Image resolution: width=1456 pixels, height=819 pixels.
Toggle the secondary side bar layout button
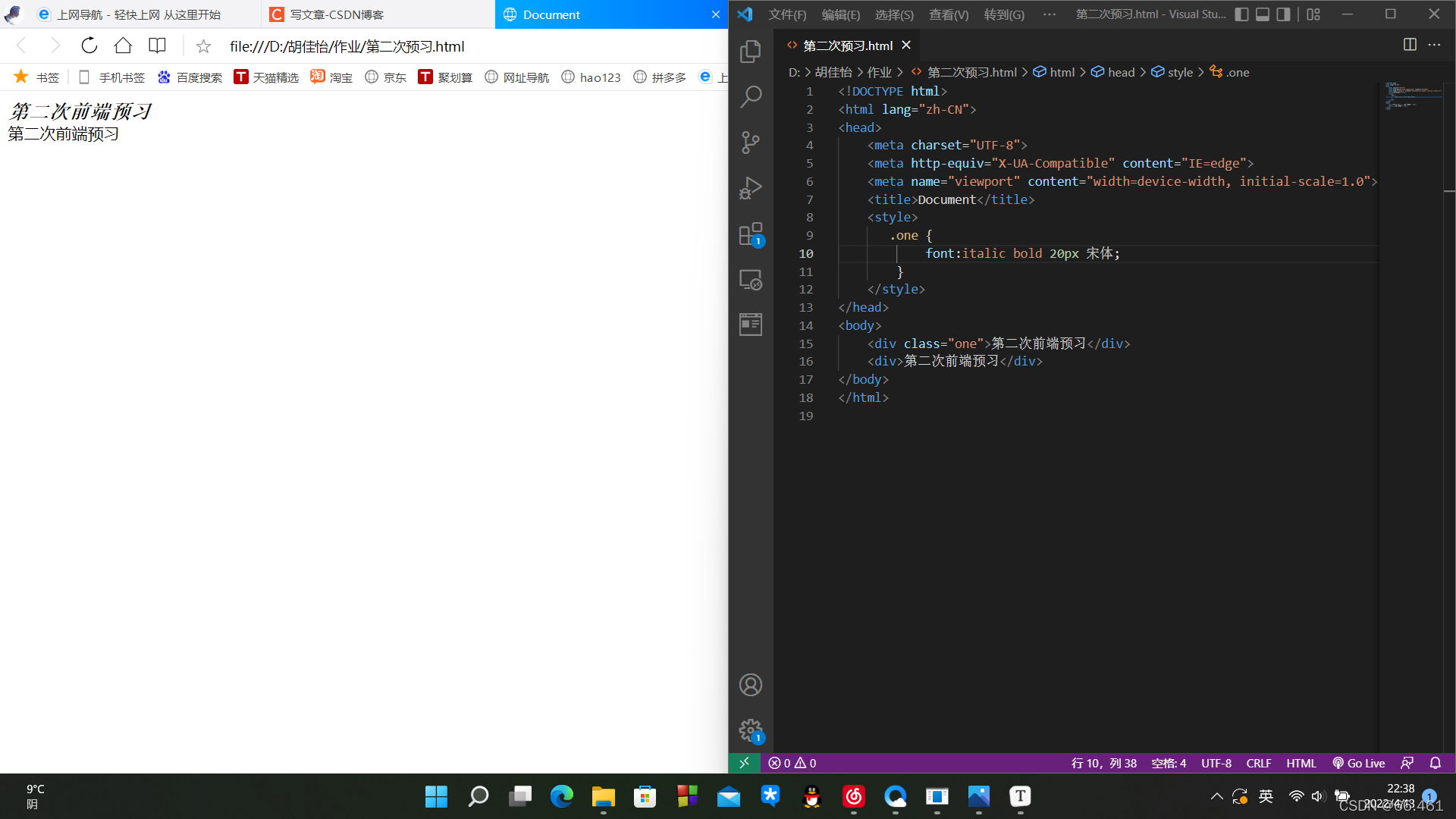click(x=1283, y=14)
